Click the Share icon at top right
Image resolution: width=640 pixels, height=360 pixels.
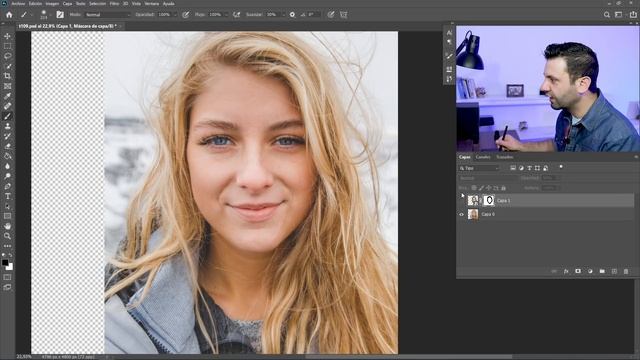[x=633, y=15]
